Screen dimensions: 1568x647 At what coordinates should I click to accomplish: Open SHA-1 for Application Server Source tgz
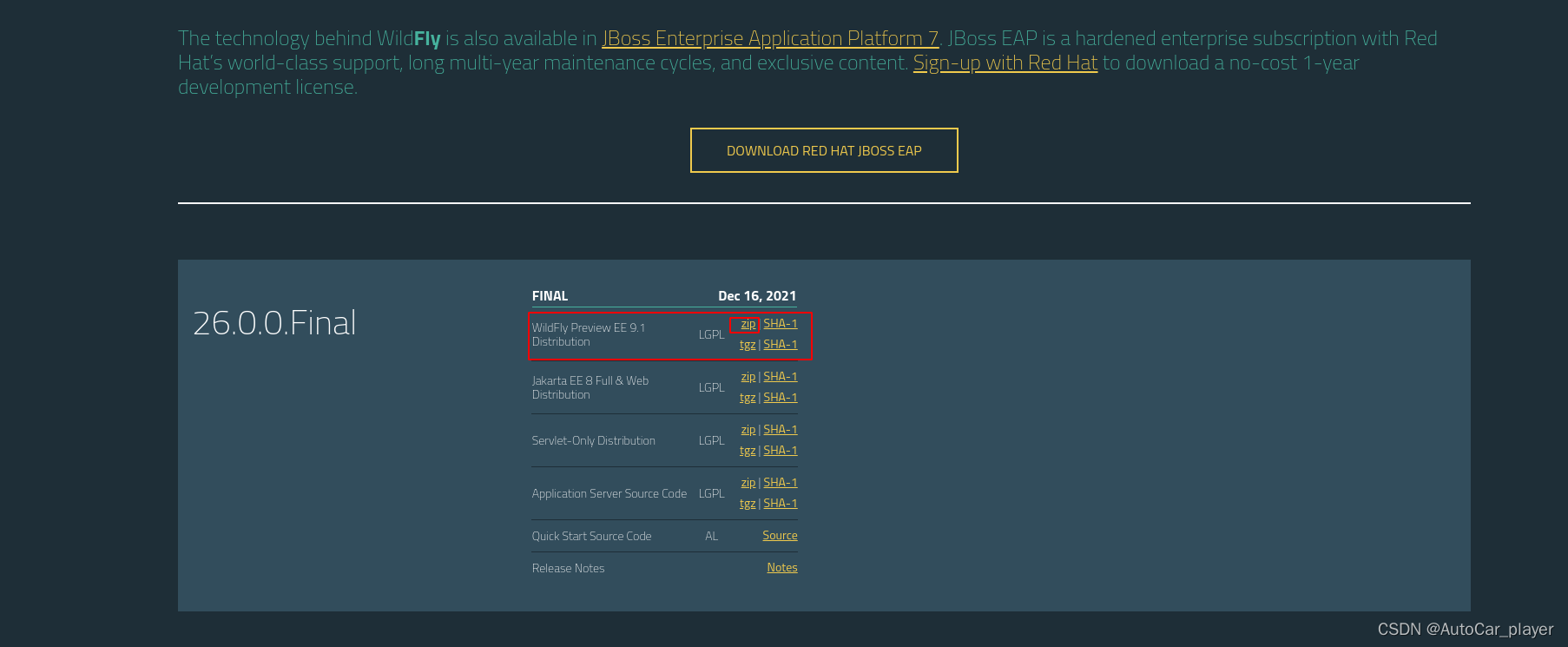(x=781, y=504)
